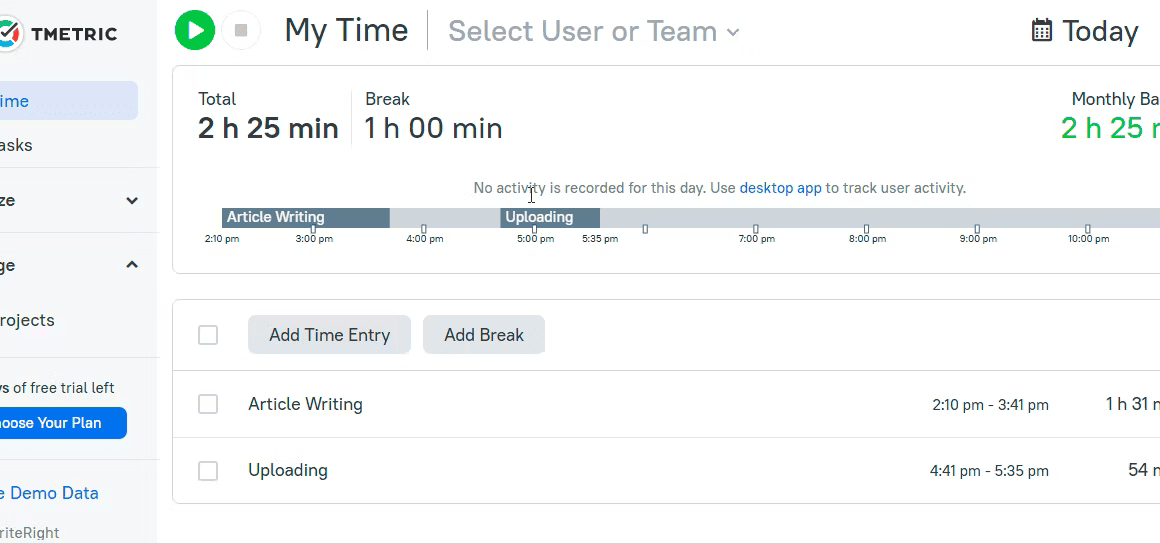Viewport: 1160px width, 543px height.
Task: Select the Uploading bar on timeline
Action: click(550, 217)
